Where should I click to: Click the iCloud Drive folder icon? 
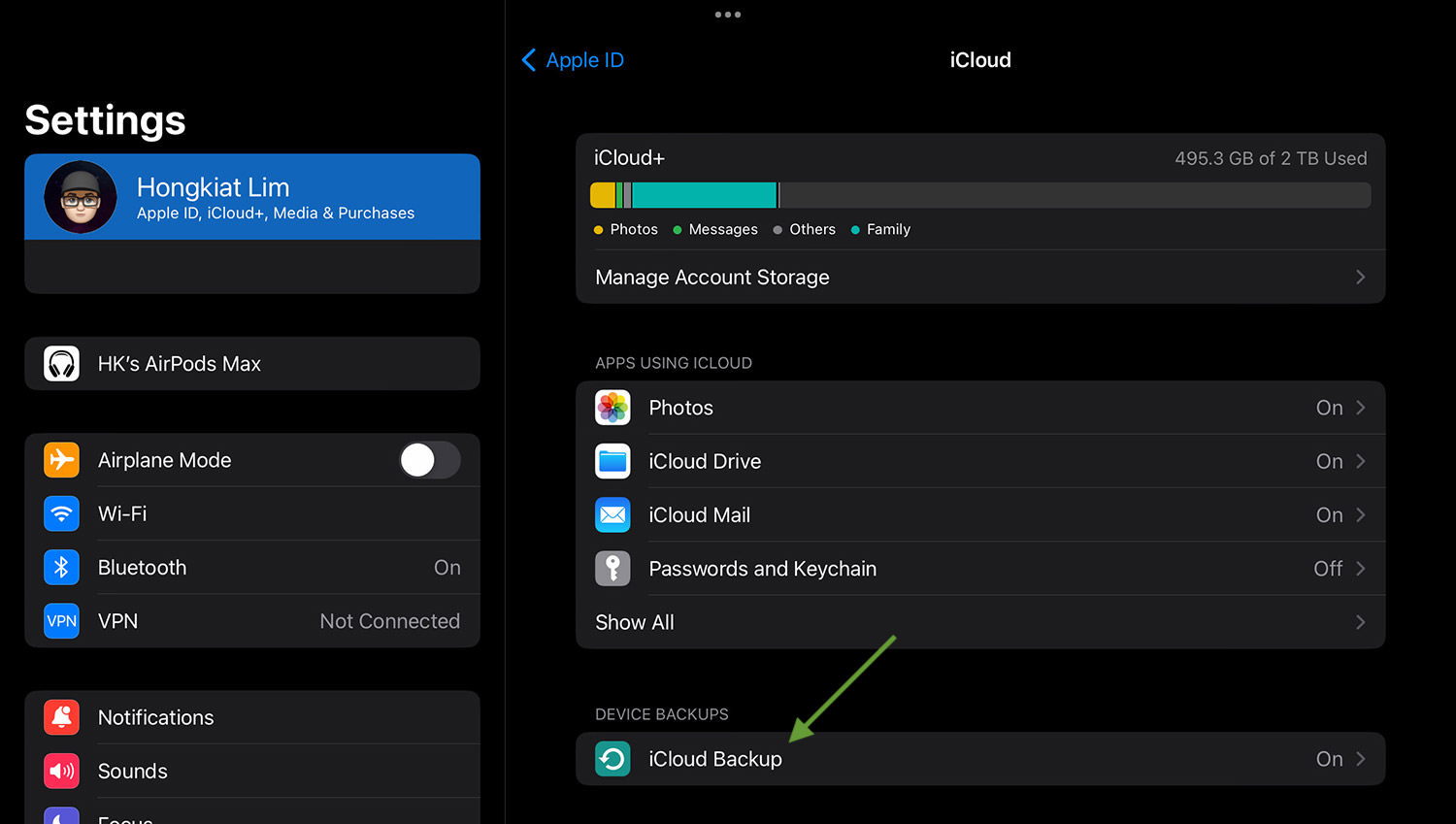(x=612, y=461)
